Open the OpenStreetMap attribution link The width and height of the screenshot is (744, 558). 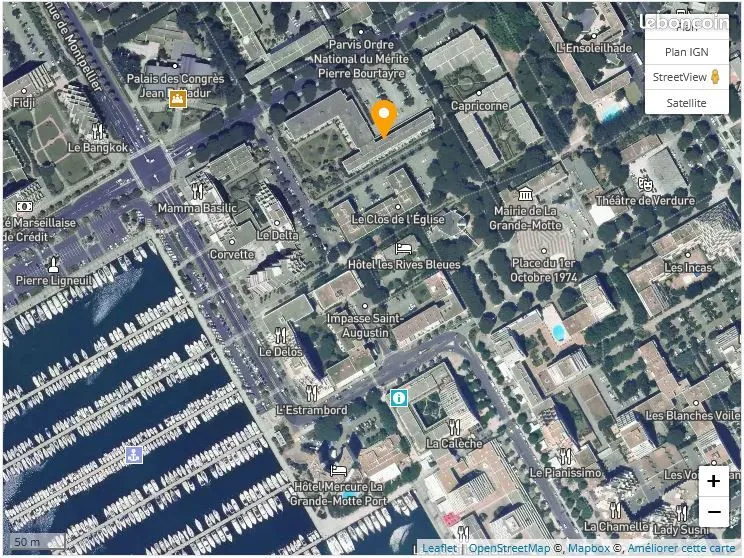click(x=510, y=548)
